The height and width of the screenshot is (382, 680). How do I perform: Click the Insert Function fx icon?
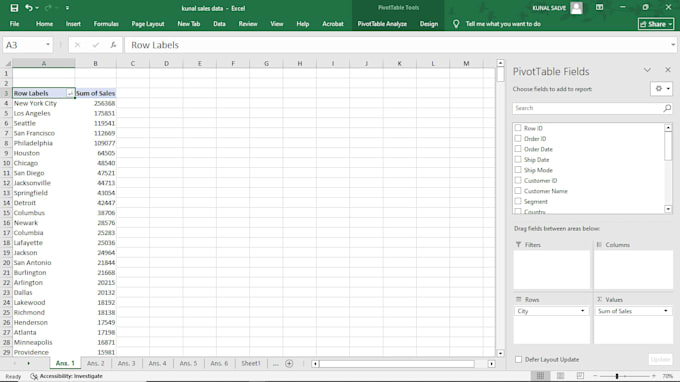click(113, 45)
